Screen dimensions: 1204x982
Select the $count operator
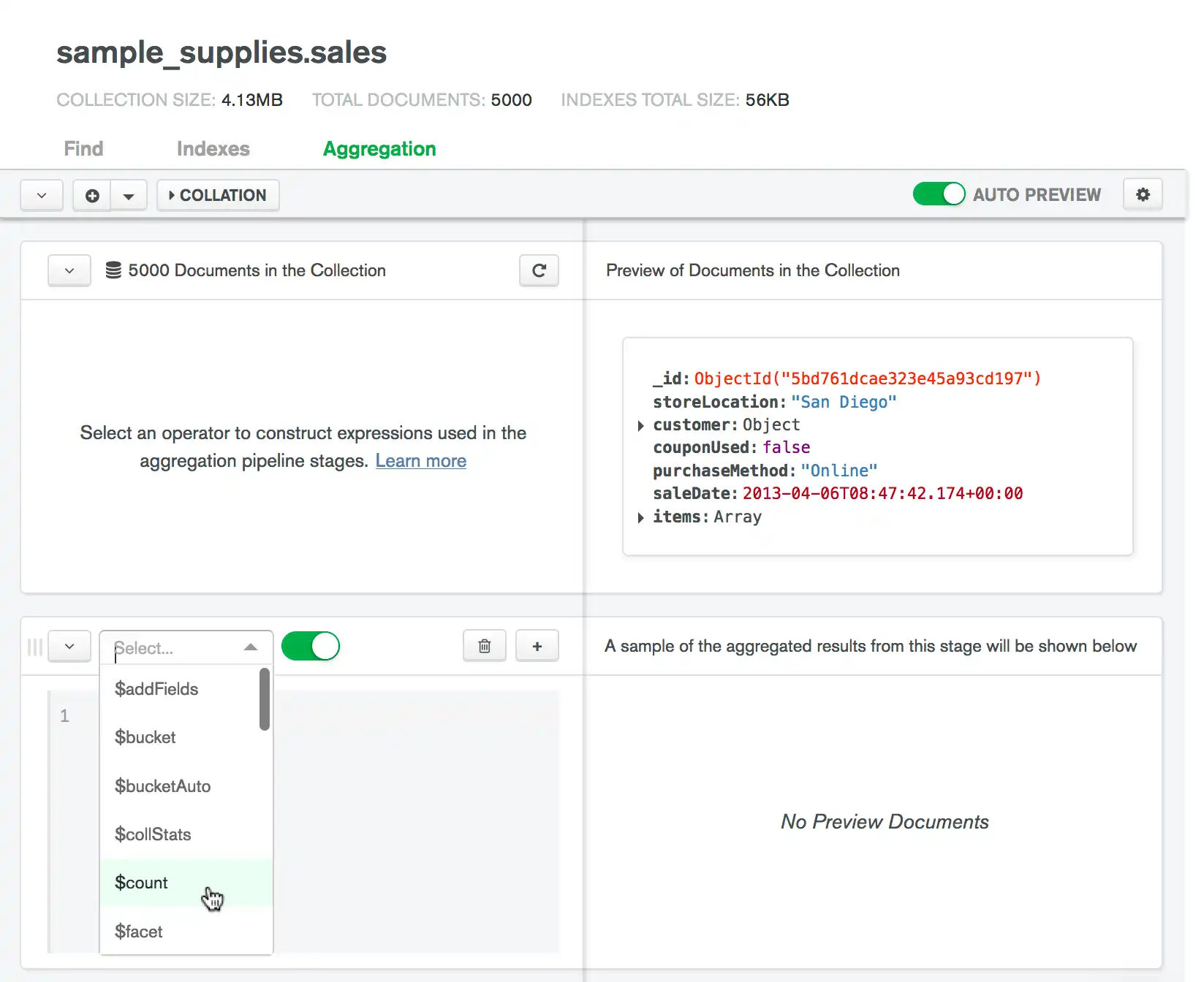(142, 883)
